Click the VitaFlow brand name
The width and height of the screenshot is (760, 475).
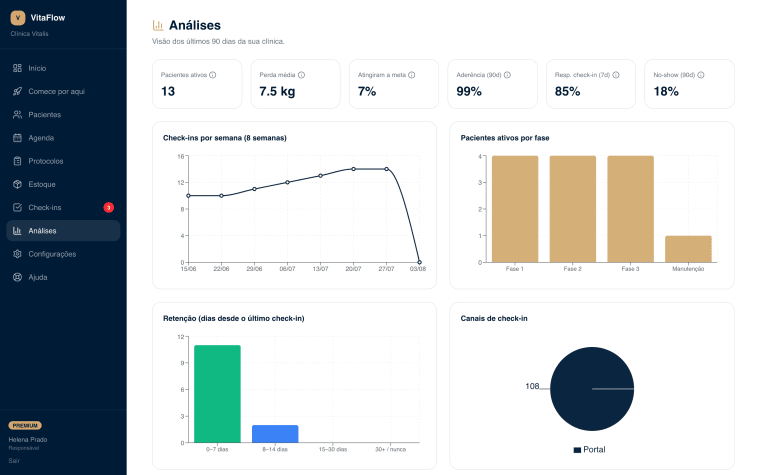tap(48, 18)
